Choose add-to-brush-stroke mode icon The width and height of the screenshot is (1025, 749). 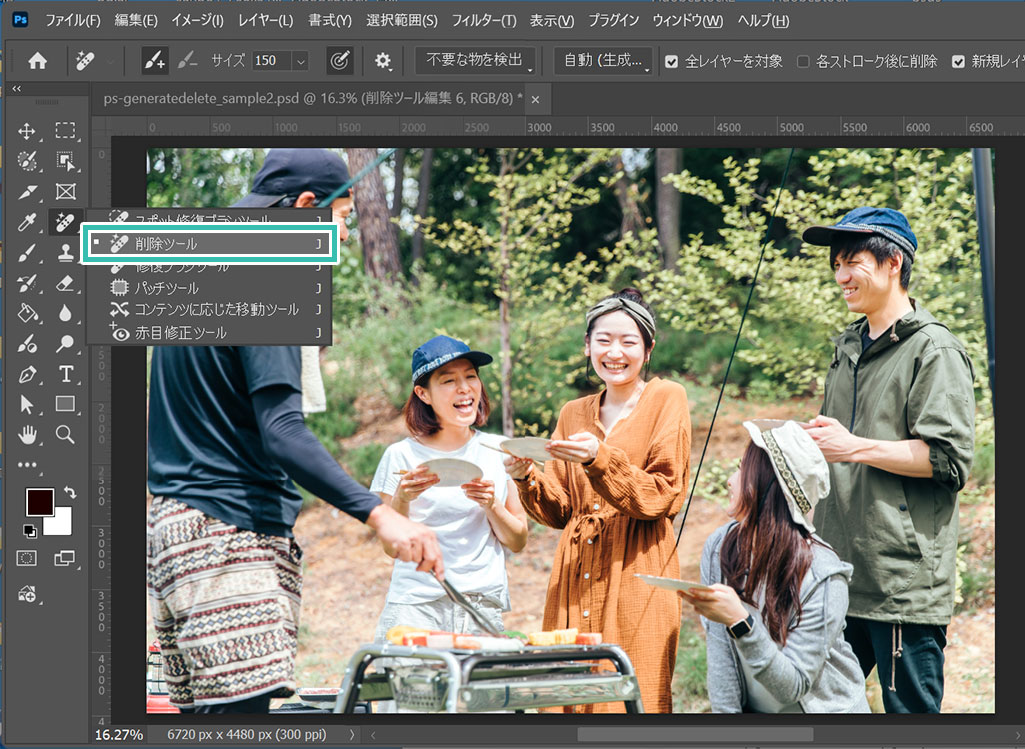click(x=154, y=61)
